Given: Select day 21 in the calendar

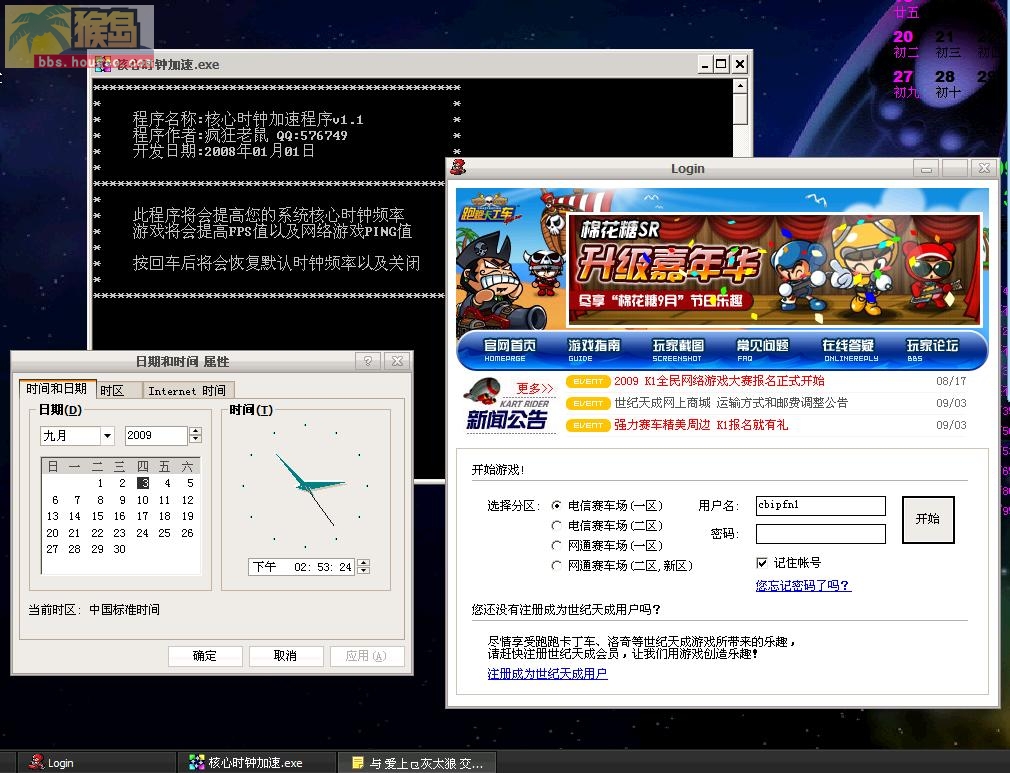Looking at the screenshot, I should coord(75,533).
